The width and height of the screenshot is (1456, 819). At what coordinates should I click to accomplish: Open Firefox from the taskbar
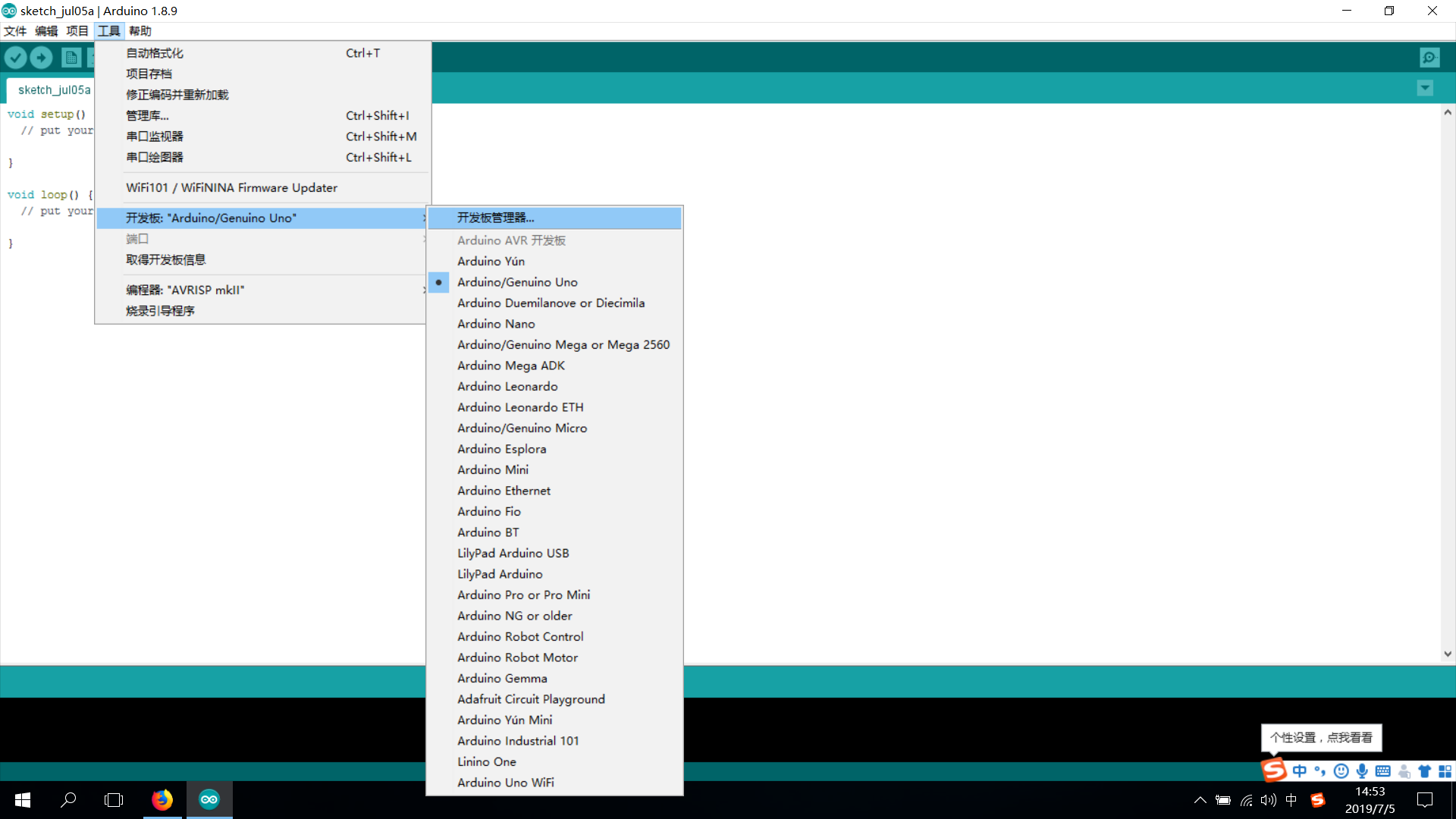162,799
